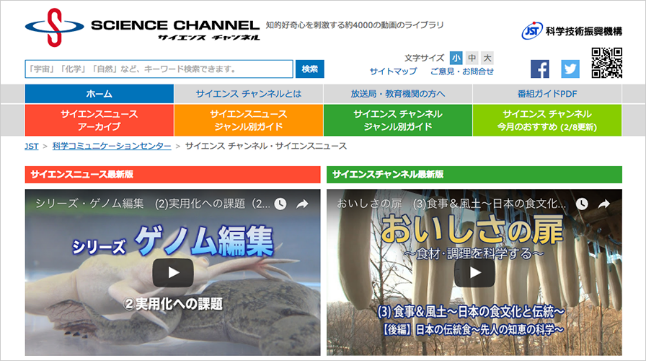Screen dimensions: 646x361
Task: Open サイエンスニュース アーカイブ red button
Action: coord(99,120)
